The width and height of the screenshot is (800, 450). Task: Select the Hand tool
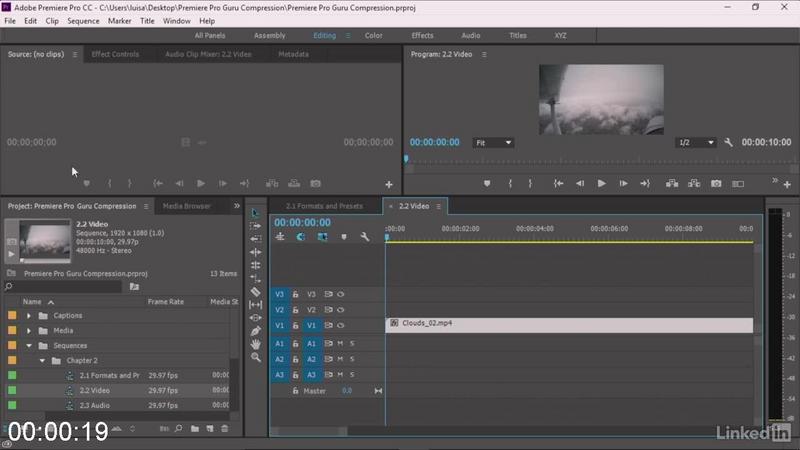[256, 344]
